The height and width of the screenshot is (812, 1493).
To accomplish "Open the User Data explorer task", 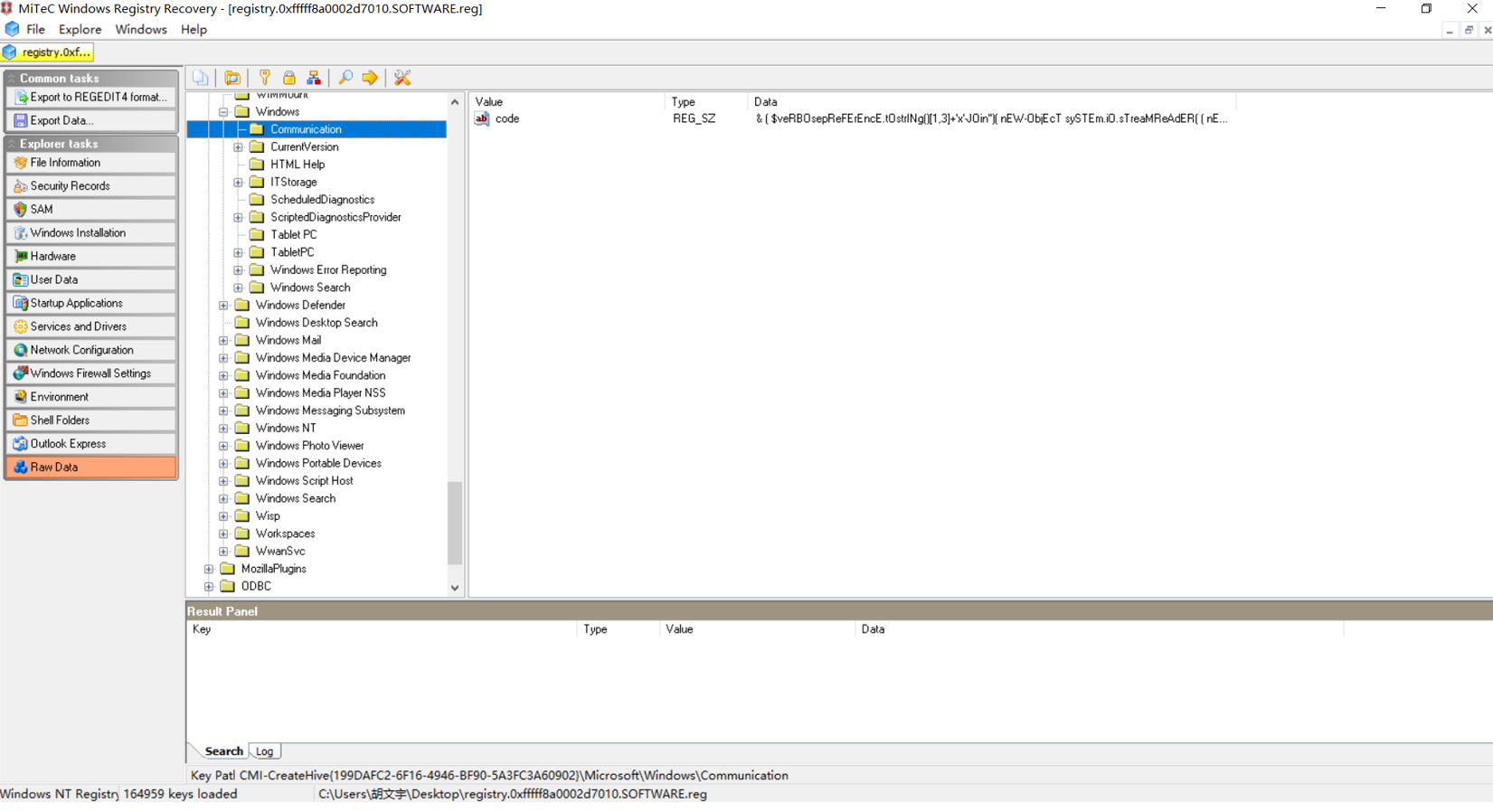I will click(90, 279).
